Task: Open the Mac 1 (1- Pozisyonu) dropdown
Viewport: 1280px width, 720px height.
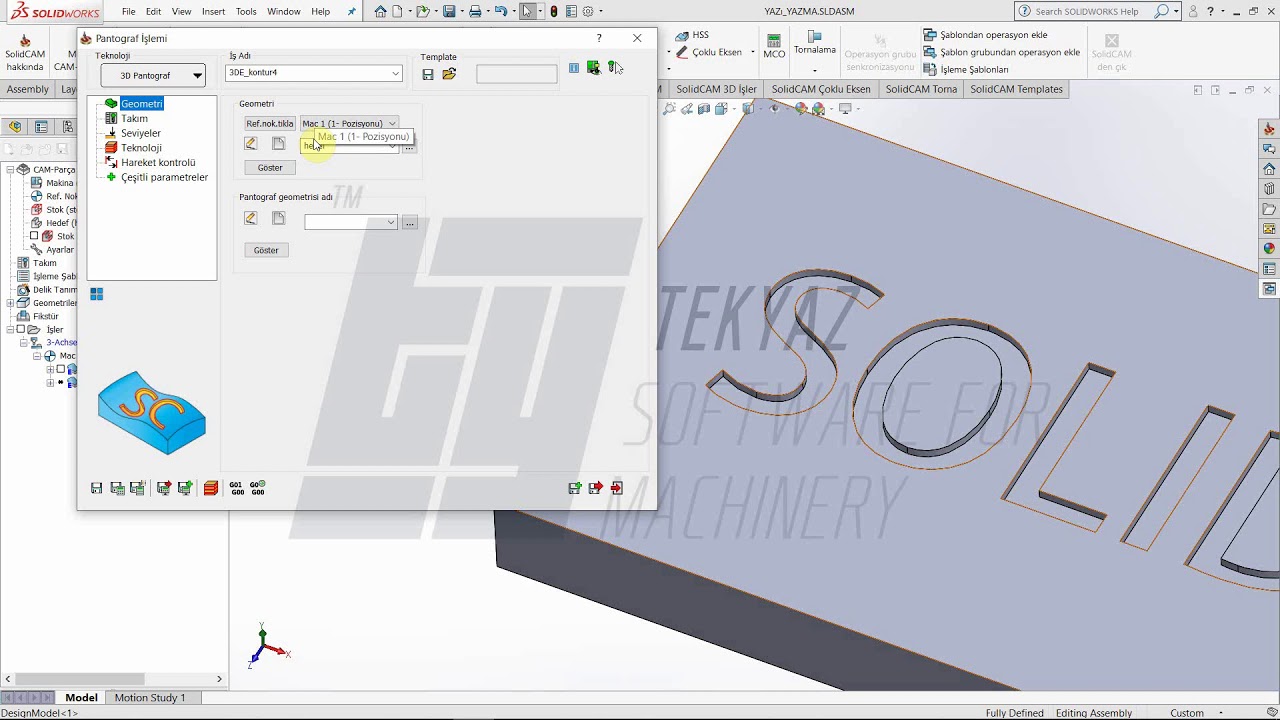Action: point(349,123)
